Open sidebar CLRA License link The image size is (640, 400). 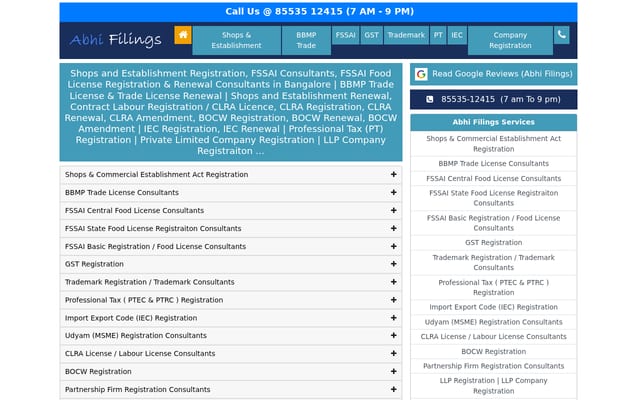pos(493,337)
